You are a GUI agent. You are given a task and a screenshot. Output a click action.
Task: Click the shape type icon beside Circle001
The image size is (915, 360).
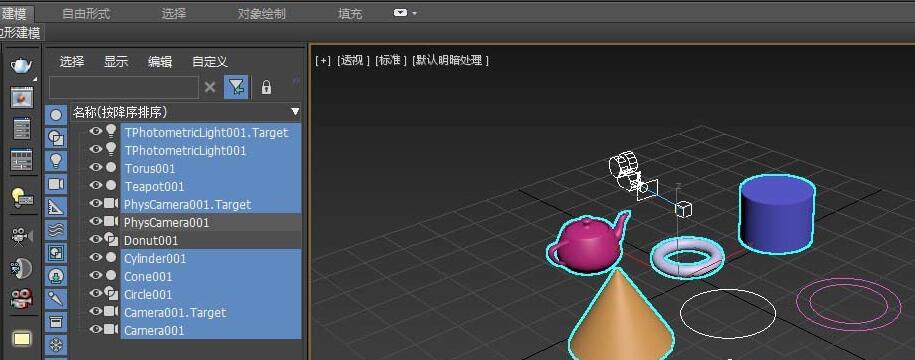pos(111,294)
